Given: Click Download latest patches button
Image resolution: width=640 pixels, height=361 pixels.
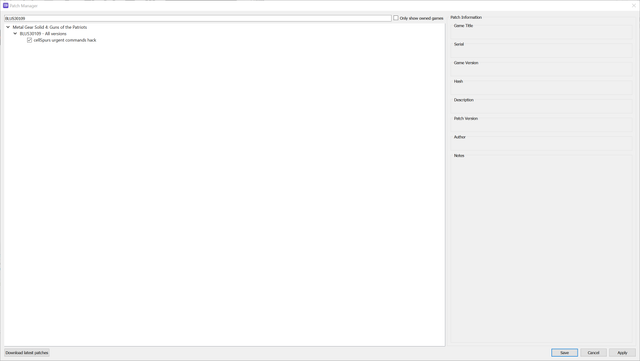Looking at the screenshot, I should 27,352.
